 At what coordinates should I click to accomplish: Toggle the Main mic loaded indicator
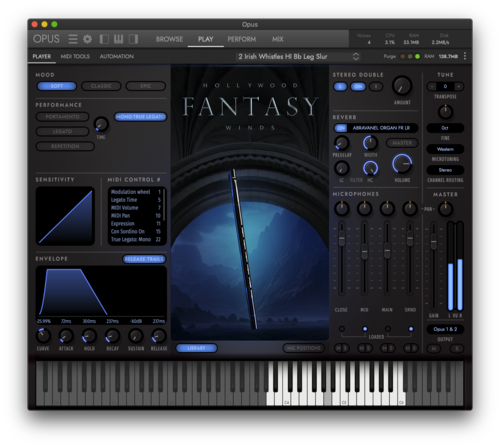click(388, 329)
